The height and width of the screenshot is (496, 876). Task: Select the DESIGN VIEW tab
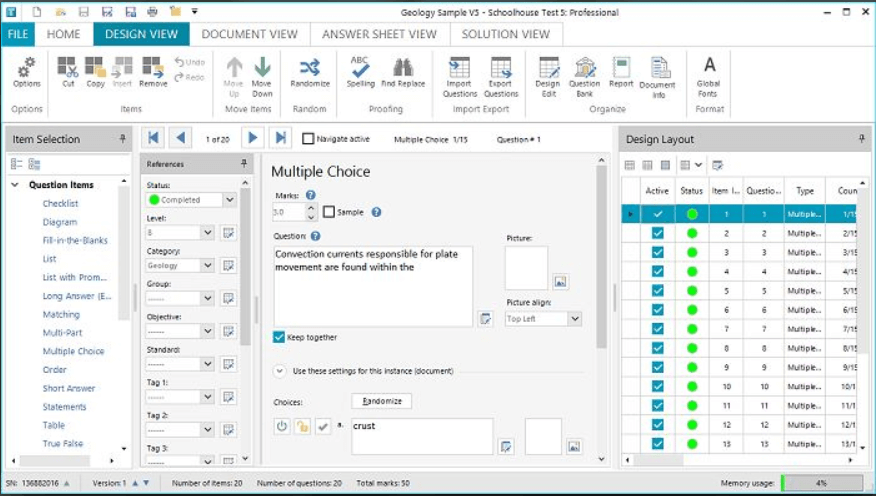click(141, 34)
